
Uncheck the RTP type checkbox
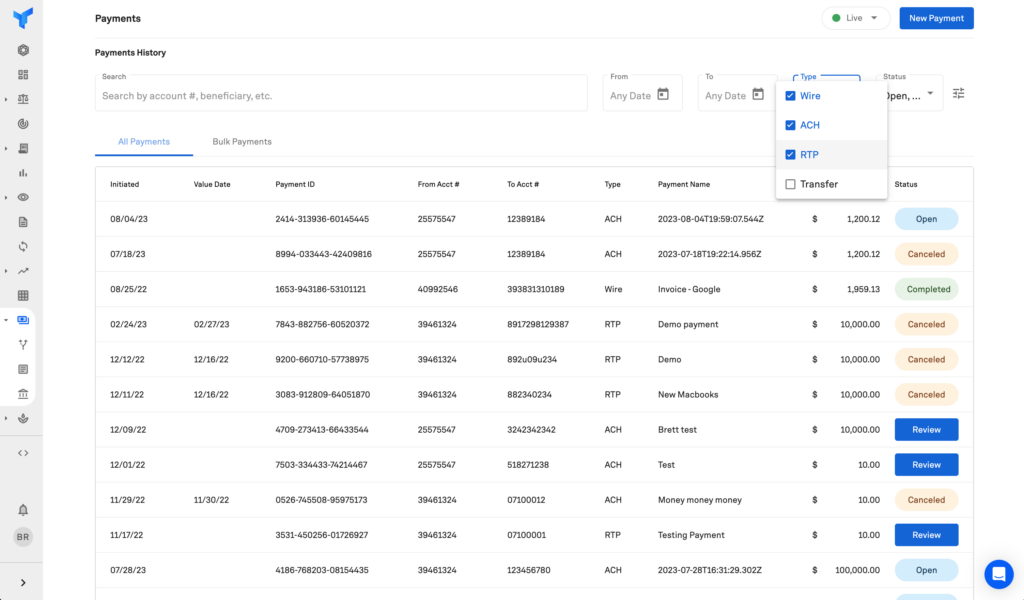click(x=790, y=155)
